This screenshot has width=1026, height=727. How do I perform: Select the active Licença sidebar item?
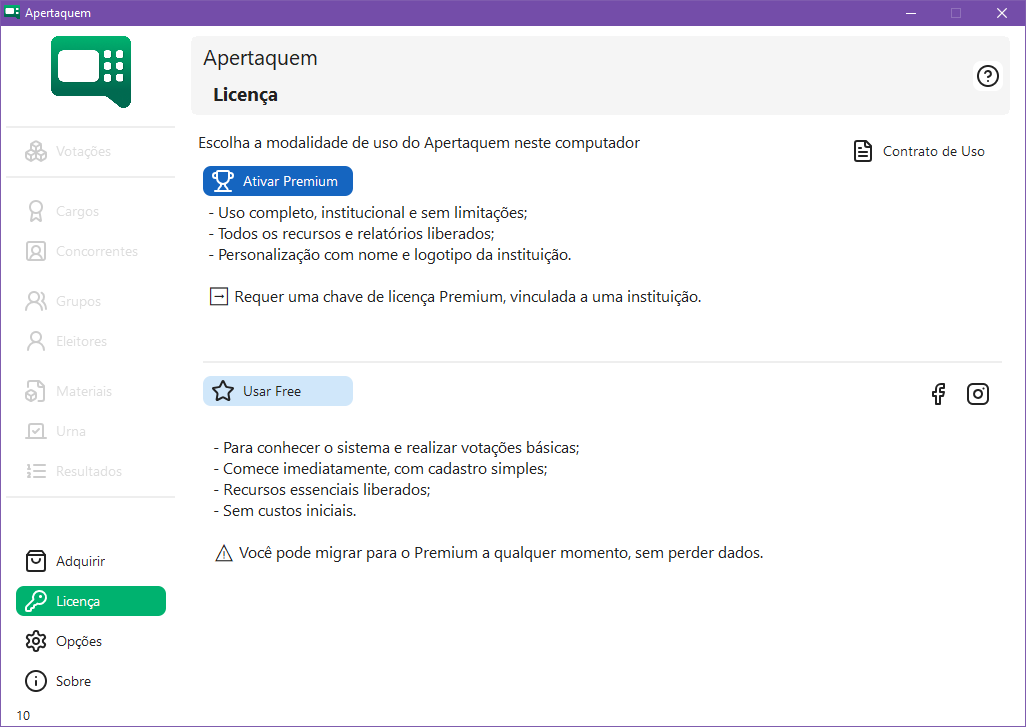pos(90,601)
